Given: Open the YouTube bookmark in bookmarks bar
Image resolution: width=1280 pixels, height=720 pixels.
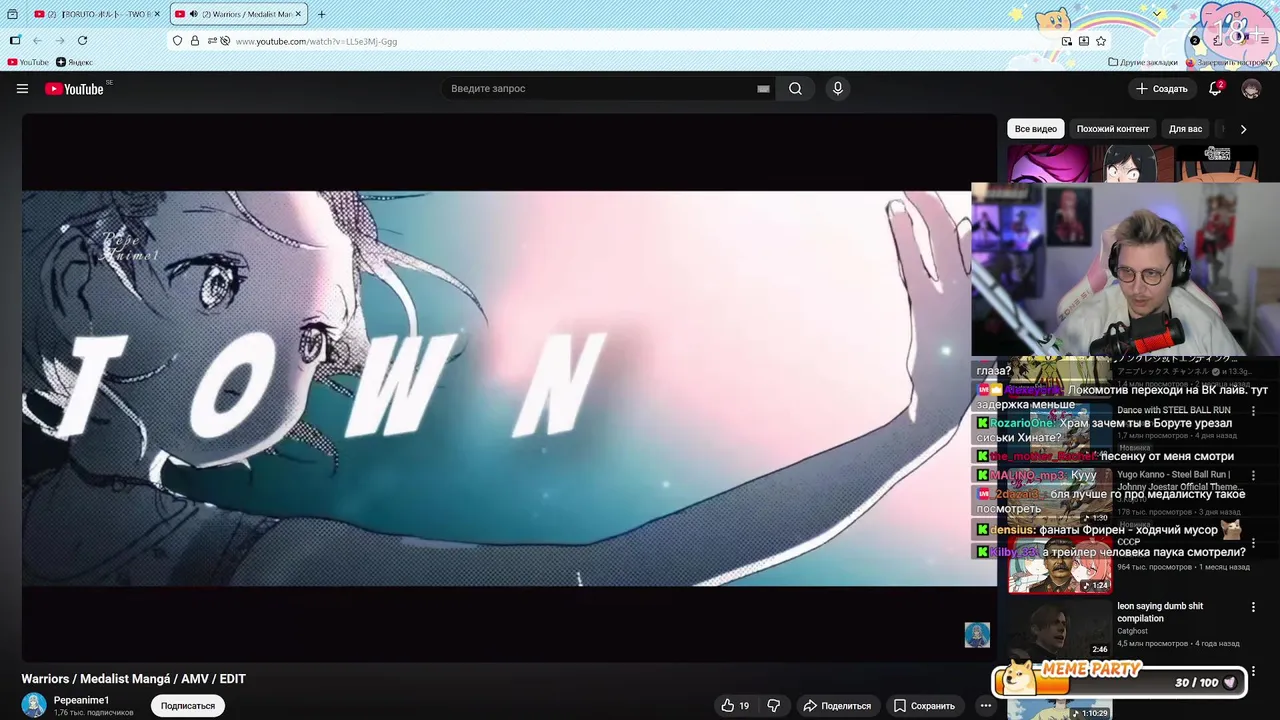Looking at the screenshot, I should [x=28, y=62].
